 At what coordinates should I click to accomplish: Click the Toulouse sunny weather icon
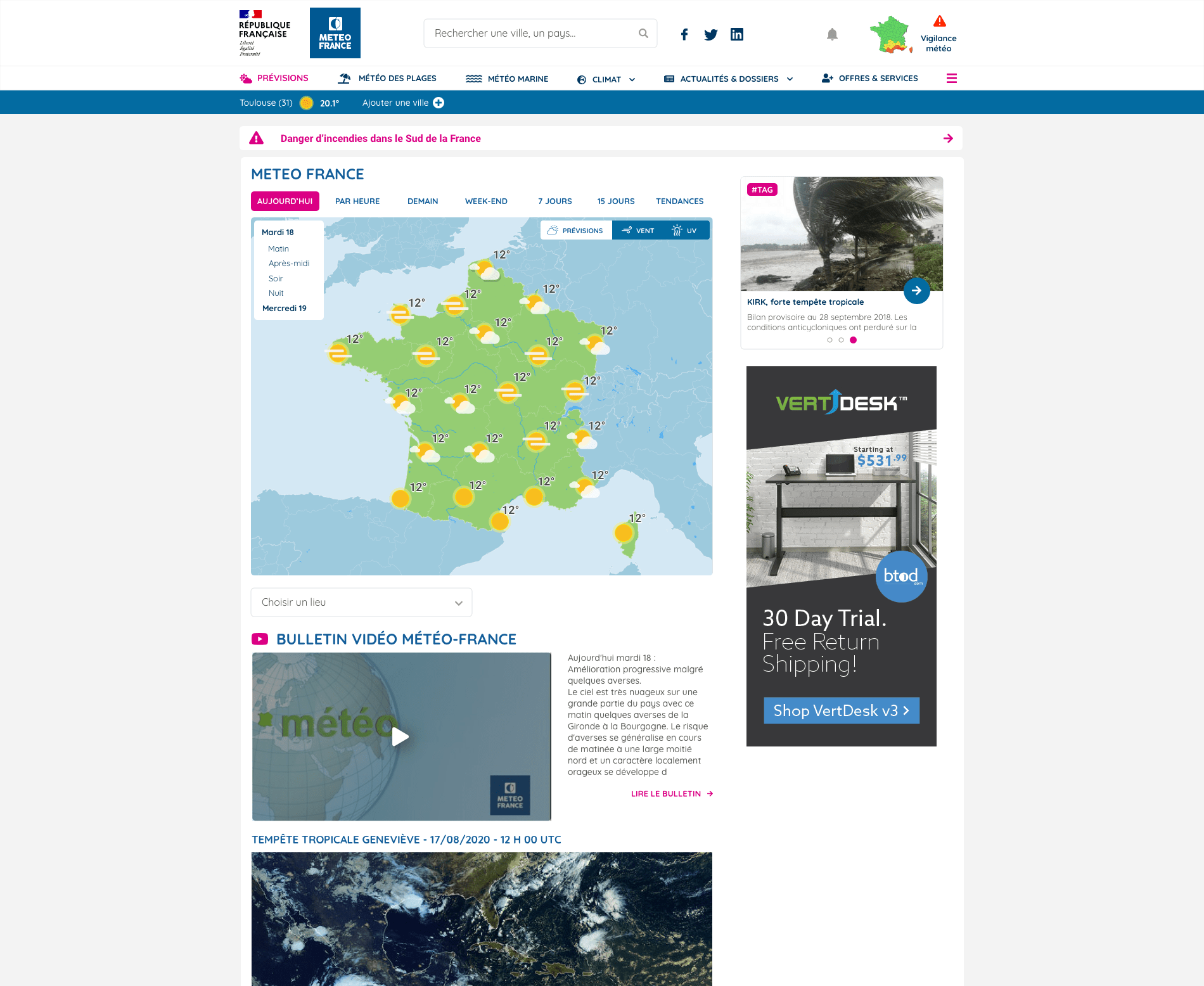pos(306,103)
